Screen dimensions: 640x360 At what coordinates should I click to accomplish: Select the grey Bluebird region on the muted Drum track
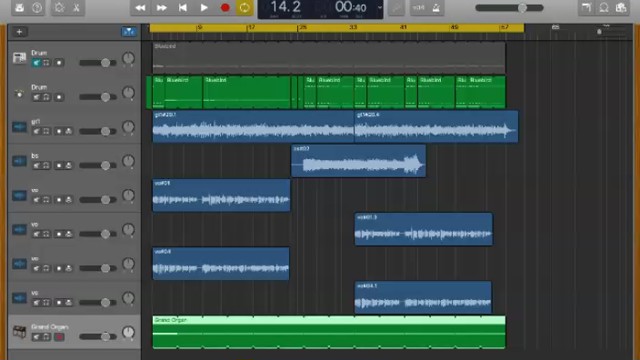[329, 58]
